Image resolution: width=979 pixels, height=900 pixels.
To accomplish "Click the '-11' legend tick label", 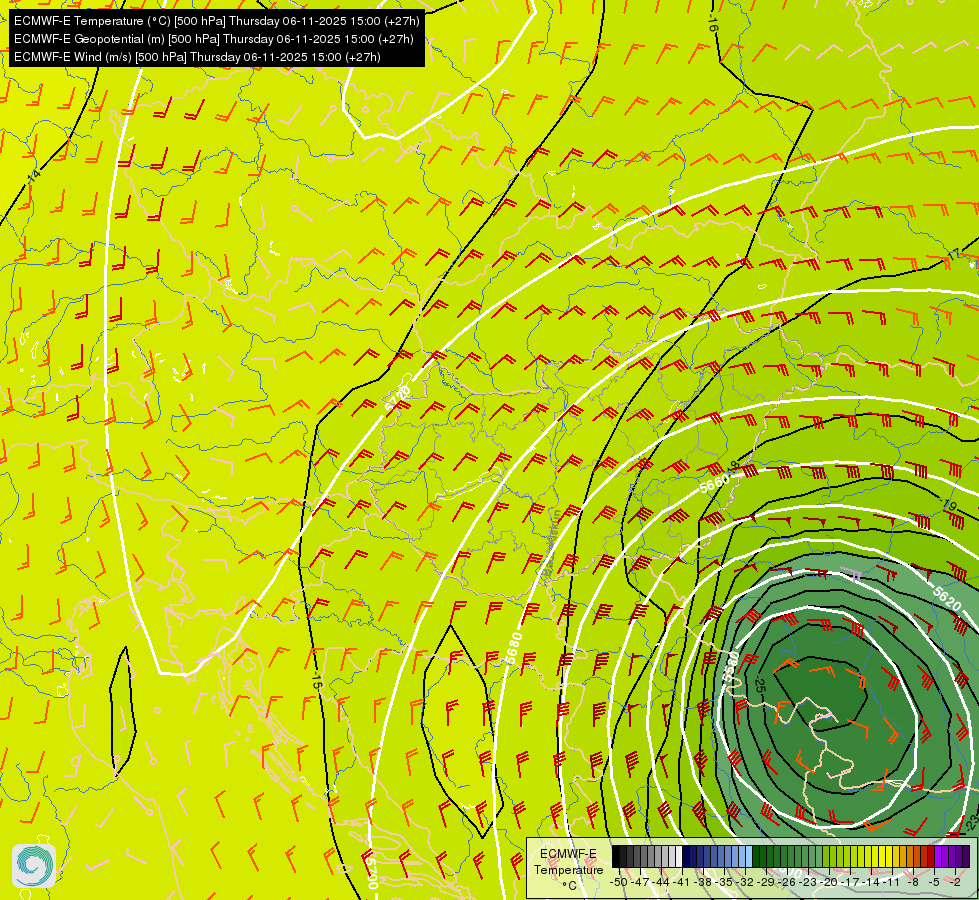I will click(892, 882).
